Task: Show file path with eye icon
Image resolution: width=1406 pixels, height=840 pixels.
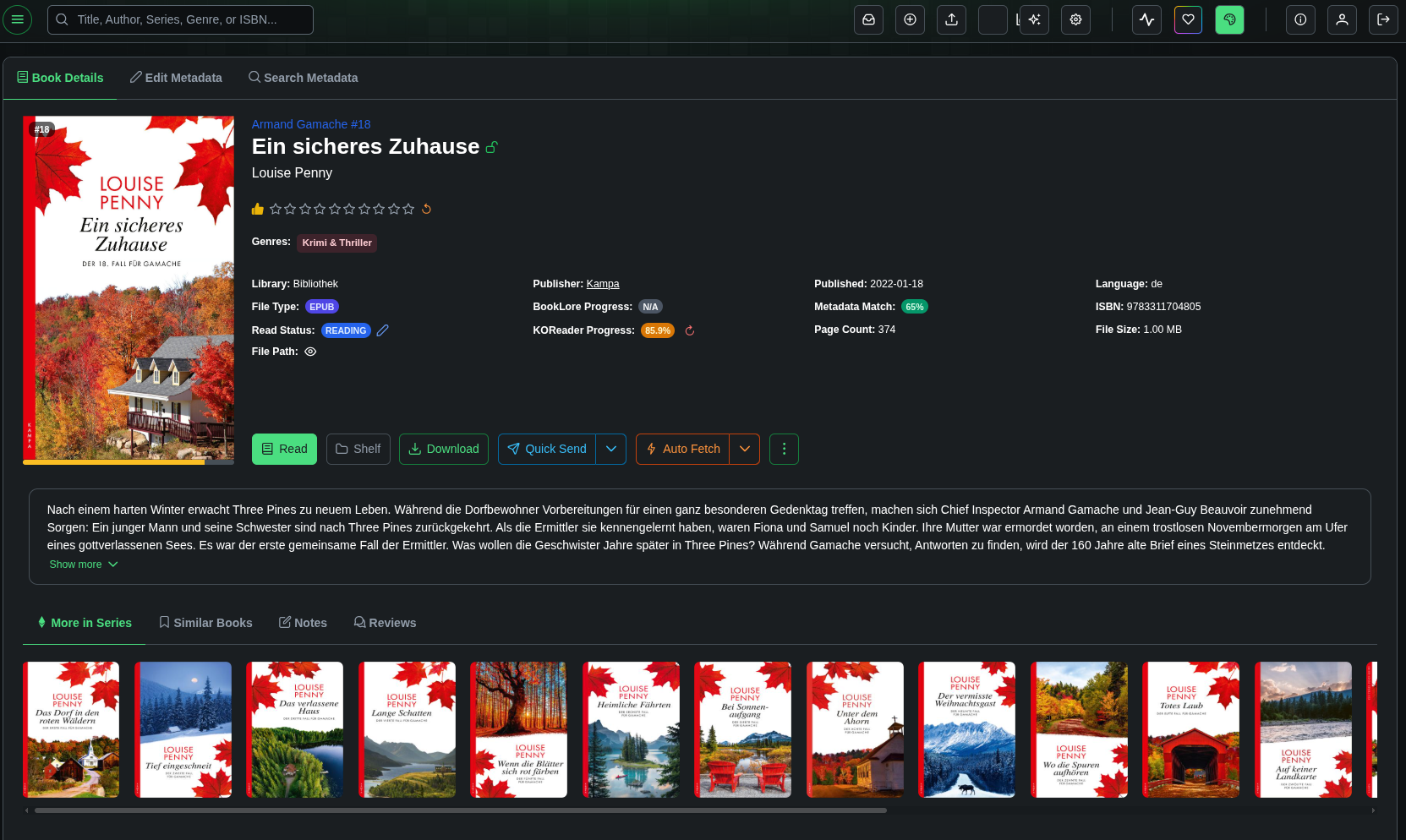Action: [310, 352]
